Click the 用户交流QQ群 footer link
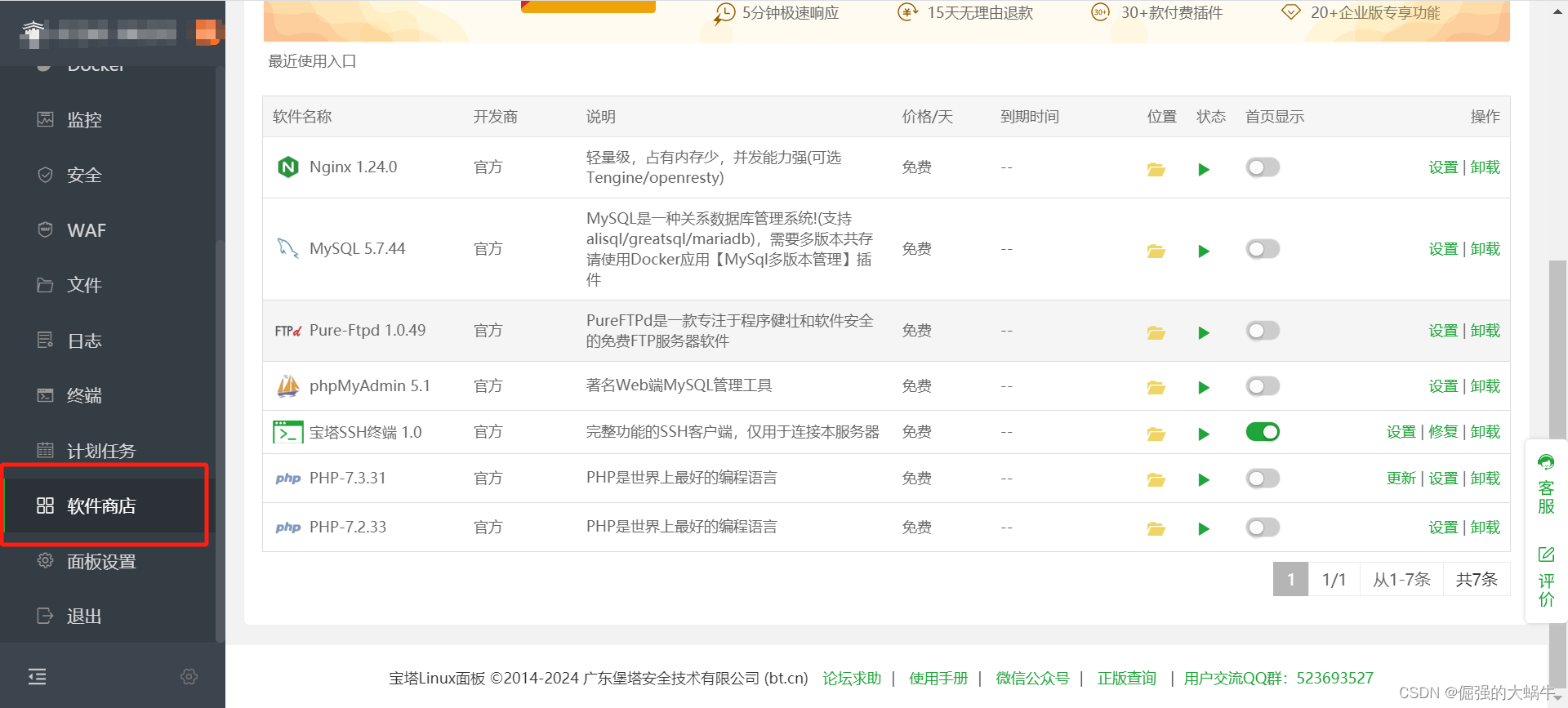Screen dimensions: 1568x708 tap(1279, 679)
